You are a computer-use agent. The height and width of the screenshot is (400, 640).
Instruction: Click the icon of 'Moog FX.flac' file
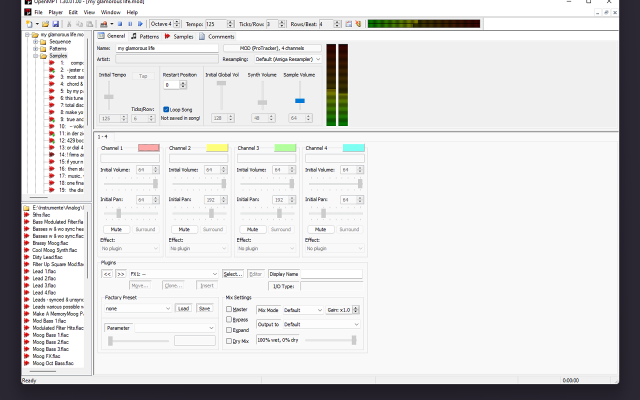(x=27, y=356)
